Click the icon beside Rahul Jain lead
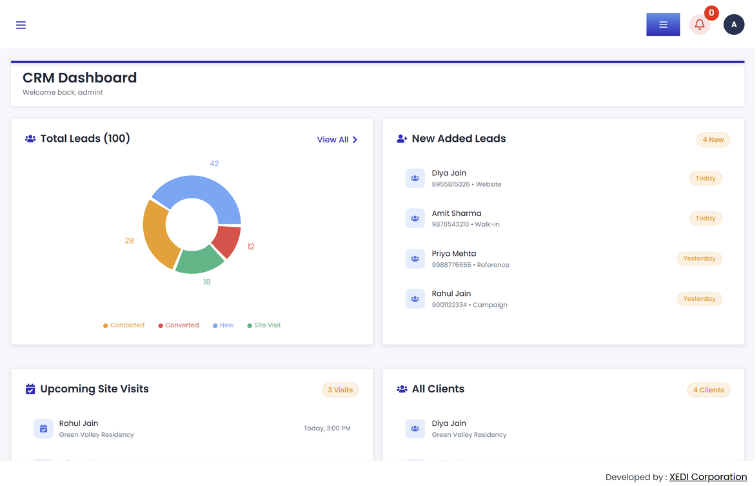 (415, 299)
